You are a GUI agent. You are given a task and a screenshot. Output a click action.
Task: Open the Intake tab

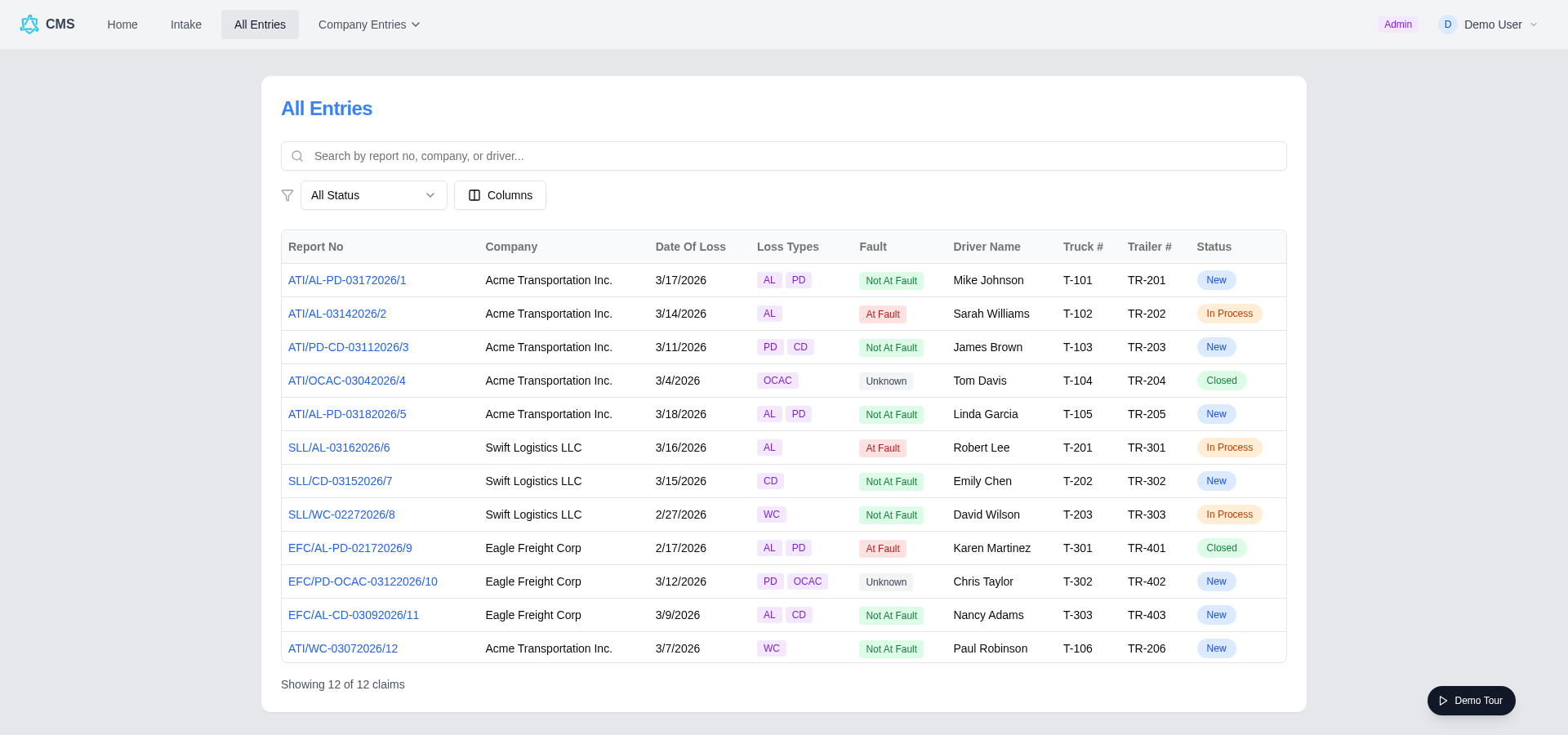[186, 24]
